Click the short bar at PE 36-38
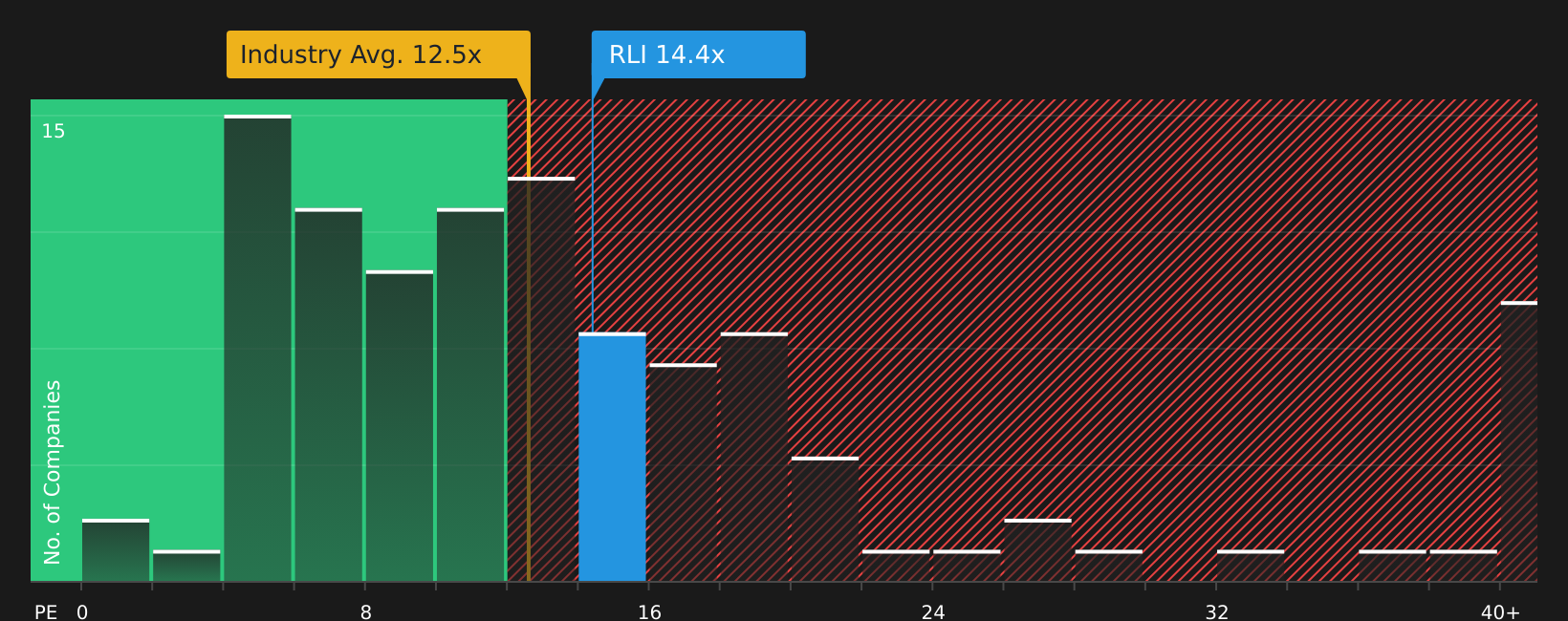The height and width of the screenshot is (621, 1568). point(1392,566)
